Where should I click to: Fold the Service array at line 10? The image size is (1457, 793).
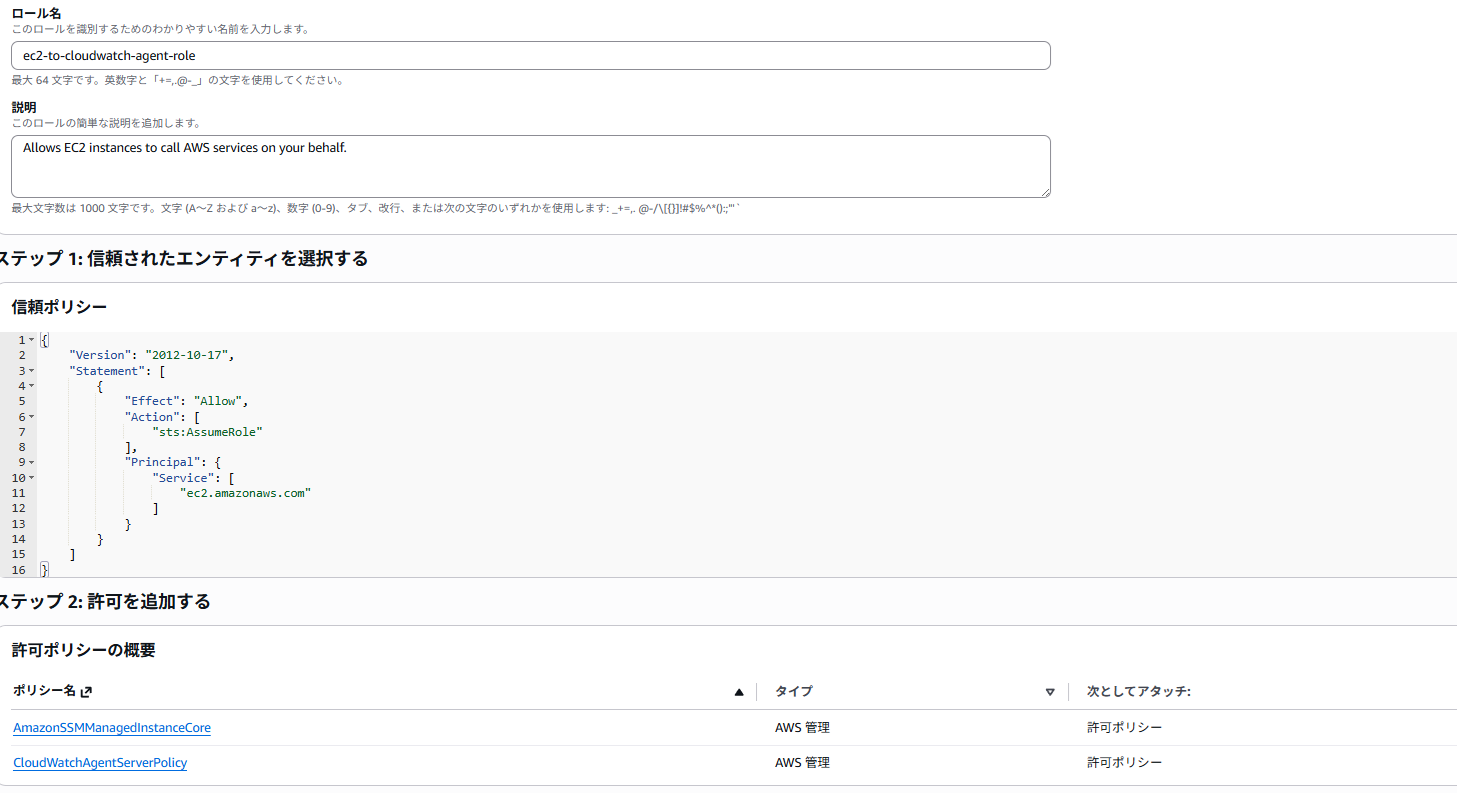pyautogui.click(x=31, y=478)
